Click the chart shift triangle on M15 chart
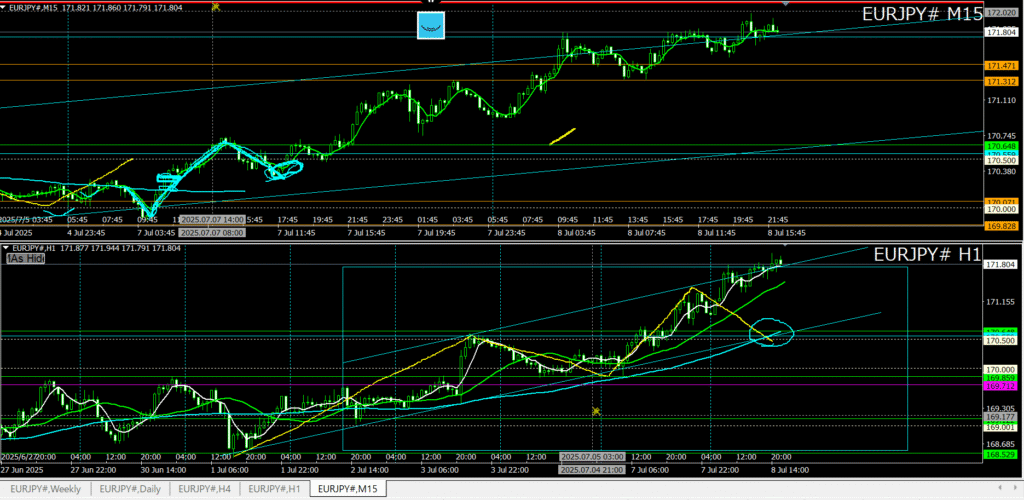Viewport: 1024px width, 500px height. pos(785,4)
